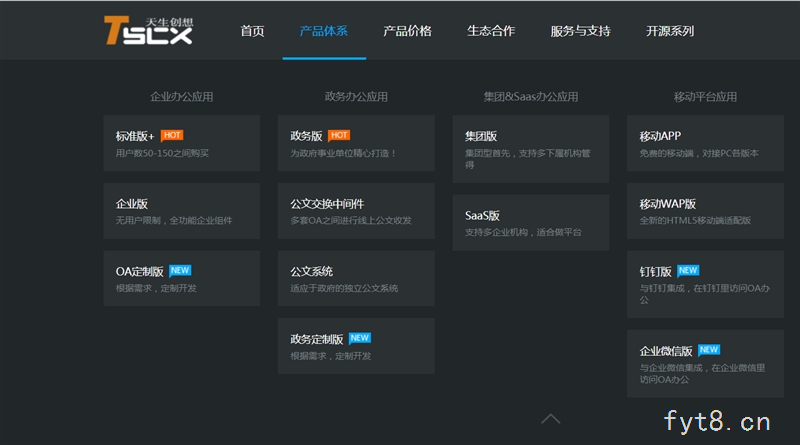Image resolution: width=800 pixels, height=445 pixels.
Task: Select the 产品体系 navigation tab
Action: tap(323, 31)
